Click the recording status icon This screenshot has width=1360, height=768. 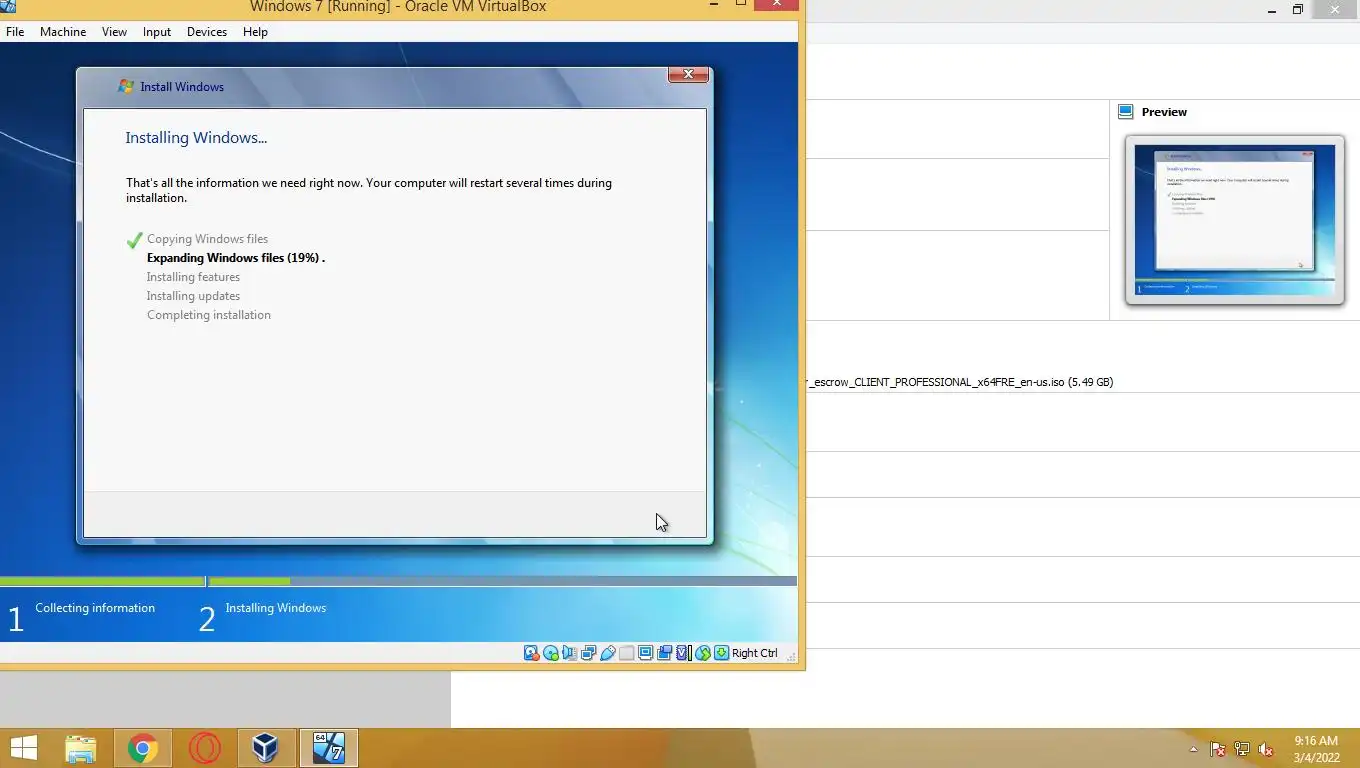[664, 653]
